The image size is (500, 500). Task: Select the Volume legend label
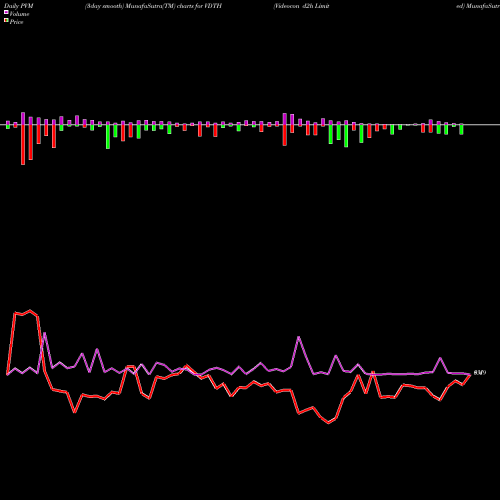(x=19, y=14)
